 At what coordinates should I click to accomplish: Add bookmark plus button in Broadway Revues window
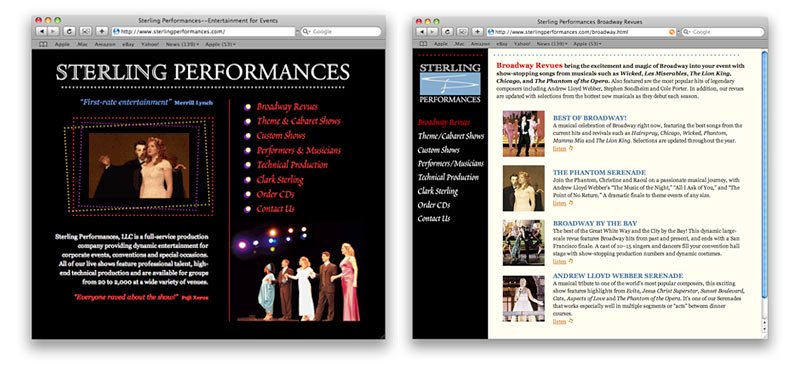(x=477, y=32)
